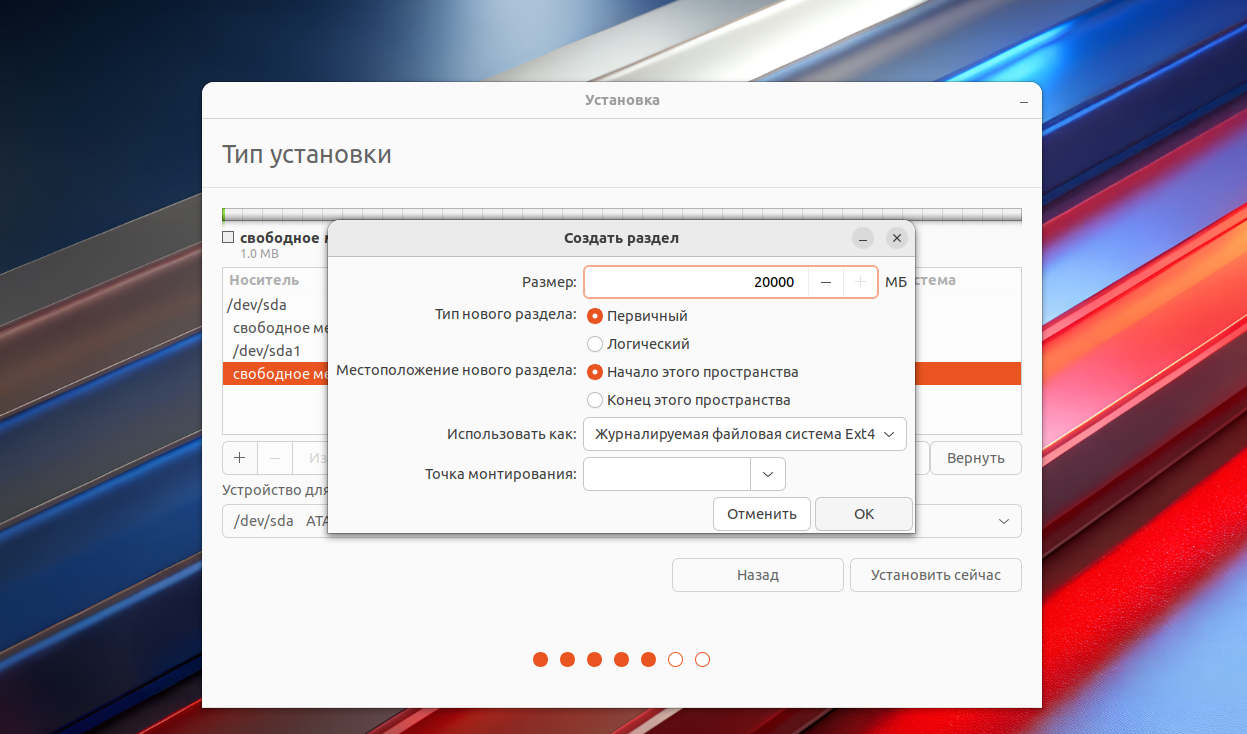Viewport: 1247px width, 734px height.
Task: Click the Вернуть button
Action: (975, 458)
